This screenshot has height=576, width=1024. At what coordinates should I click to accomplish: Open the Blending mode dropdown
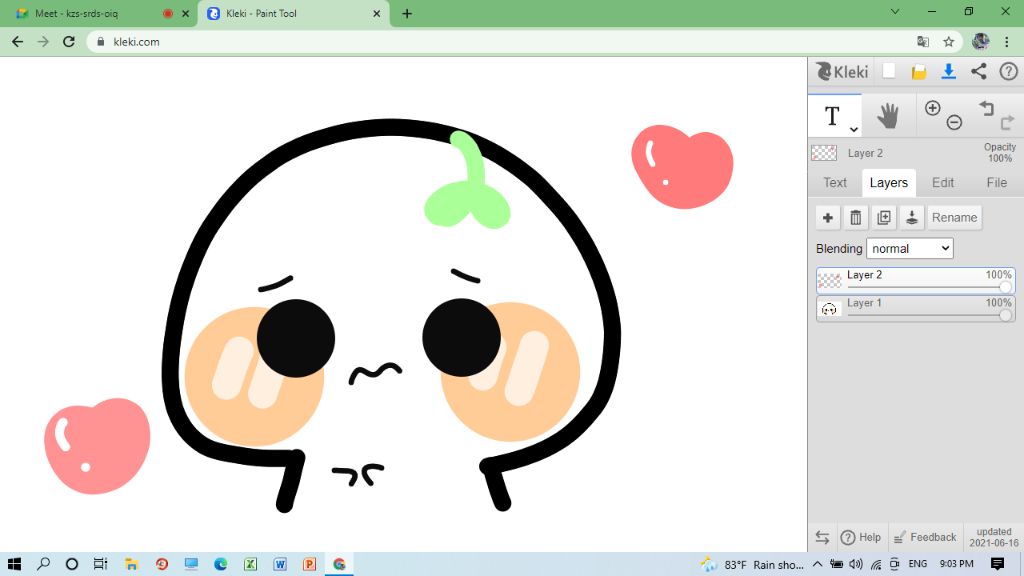tap(910, 248)
